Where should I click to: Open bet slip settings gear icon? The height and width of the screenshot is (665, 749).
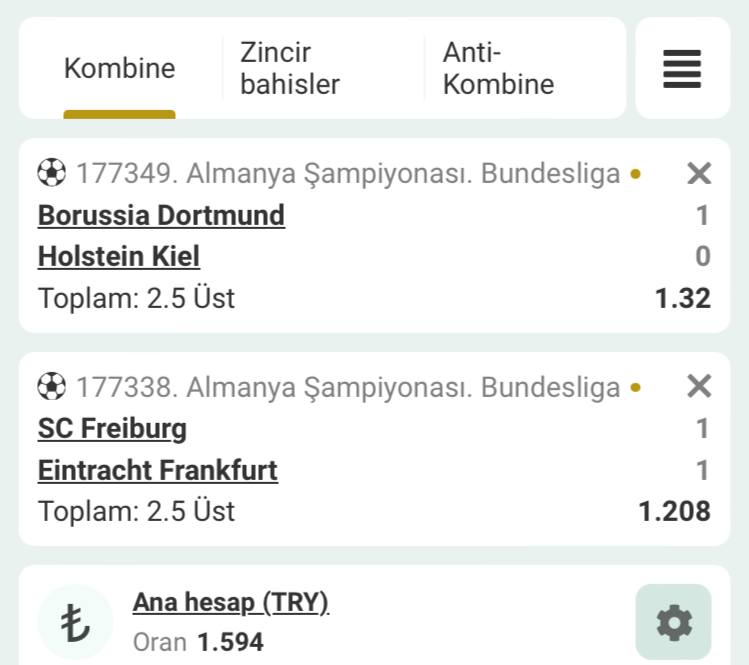[x=674, y=622]
